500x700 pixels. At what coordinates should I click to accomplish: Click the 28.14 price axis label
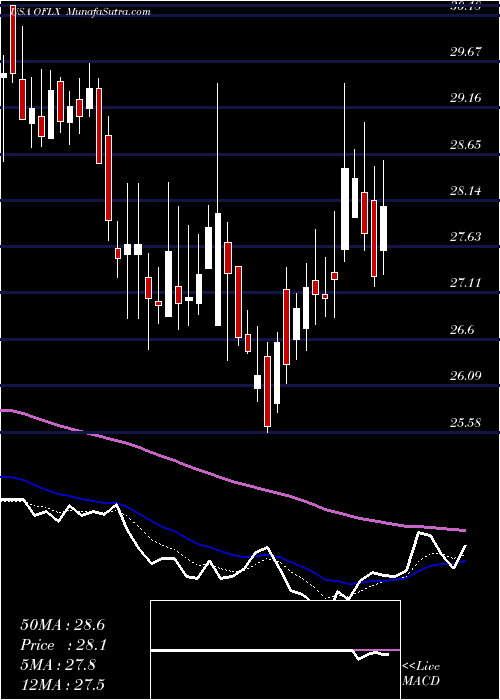[x=466, y=191]
